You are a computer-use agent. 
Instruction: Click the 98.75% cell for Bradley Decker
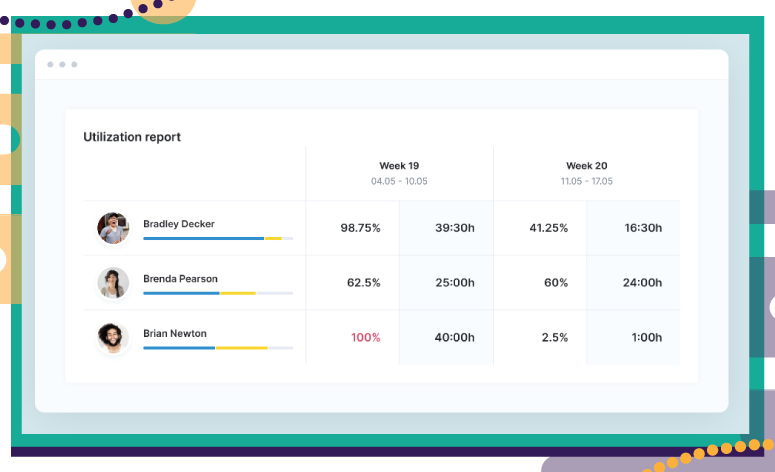coord(360,228)
